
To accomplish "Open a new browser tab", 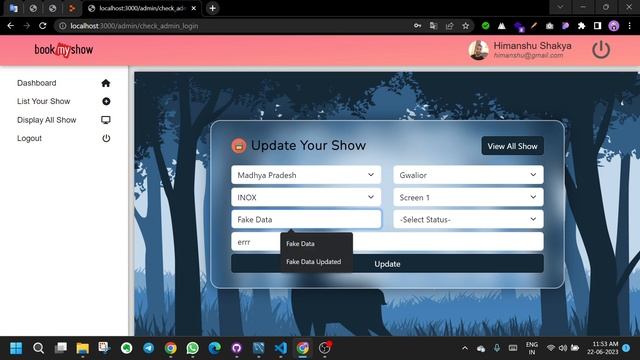I will tap(212, 8).
